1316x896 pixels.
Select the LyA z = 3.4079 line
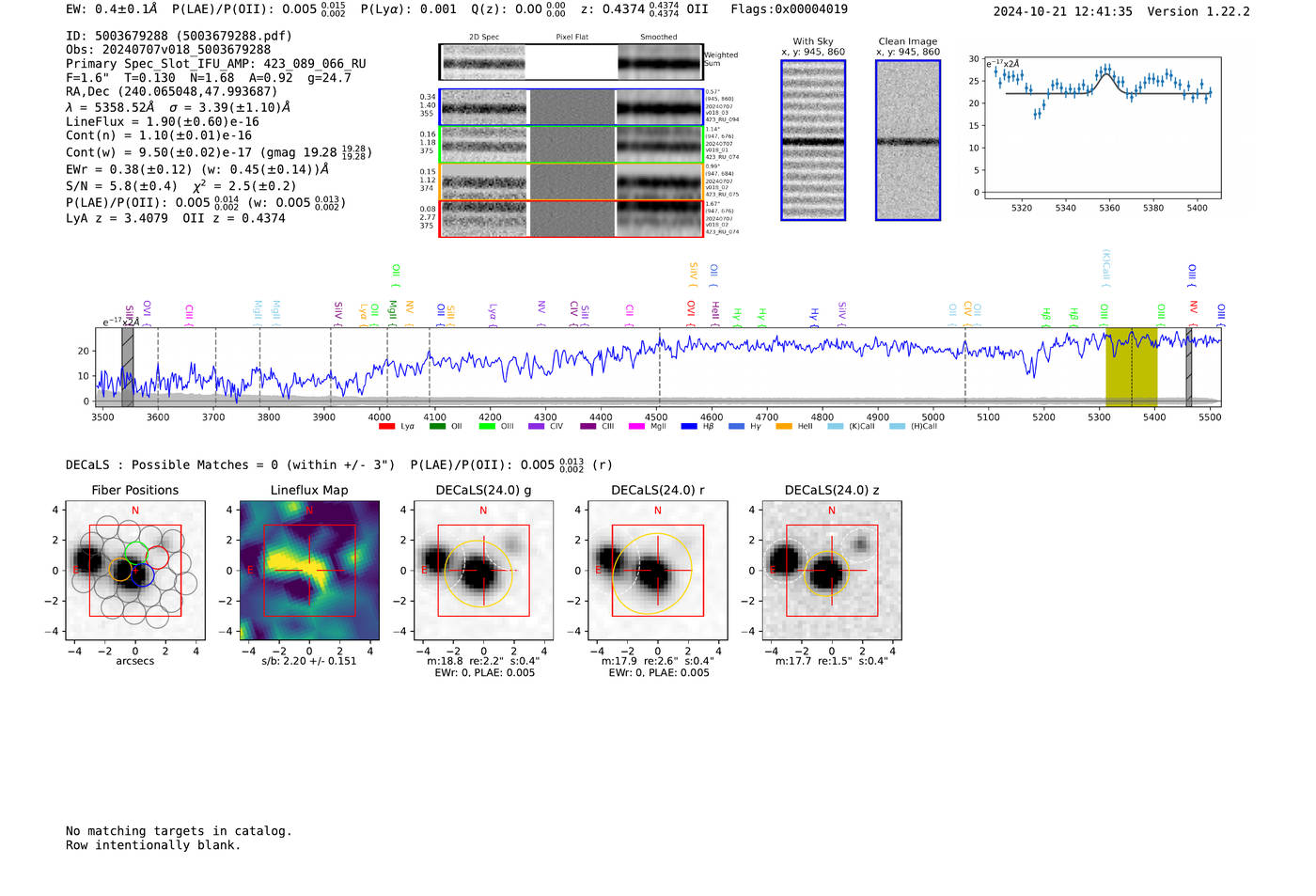coord(176,218)
